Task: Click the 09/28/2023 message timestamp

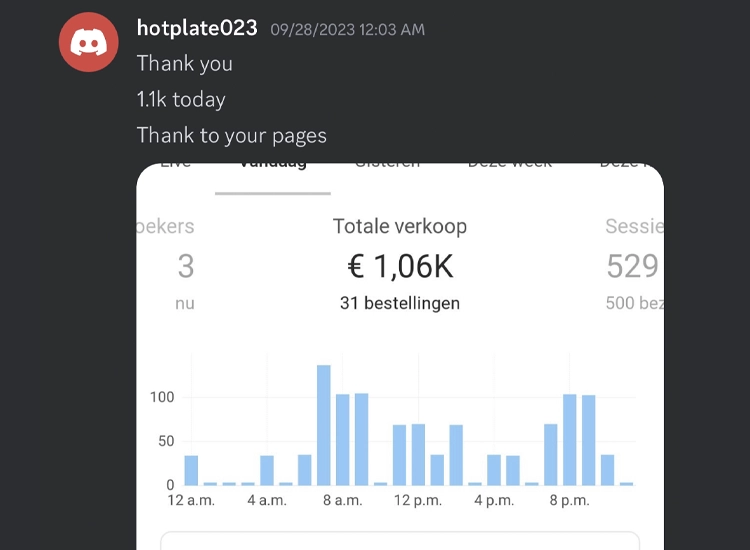Action: 347,30
